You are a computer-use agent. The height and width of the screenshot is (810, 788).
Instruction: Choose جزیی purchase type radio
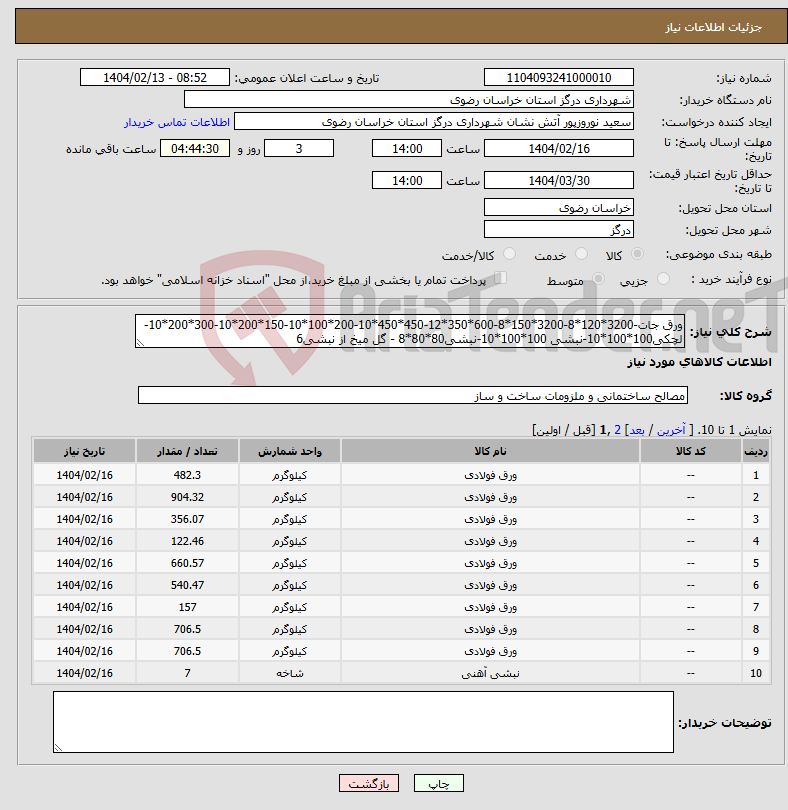point(663,279)
